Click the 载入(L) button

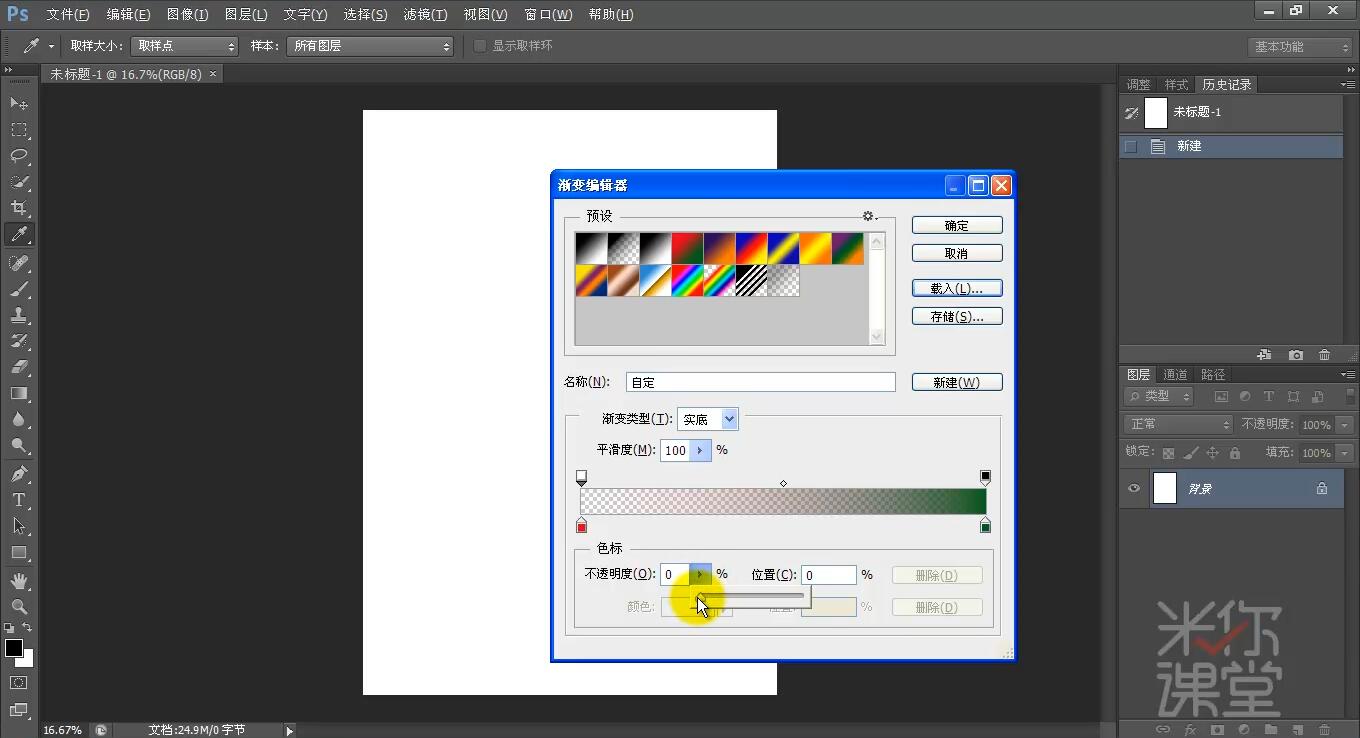[x=956, y=288]
